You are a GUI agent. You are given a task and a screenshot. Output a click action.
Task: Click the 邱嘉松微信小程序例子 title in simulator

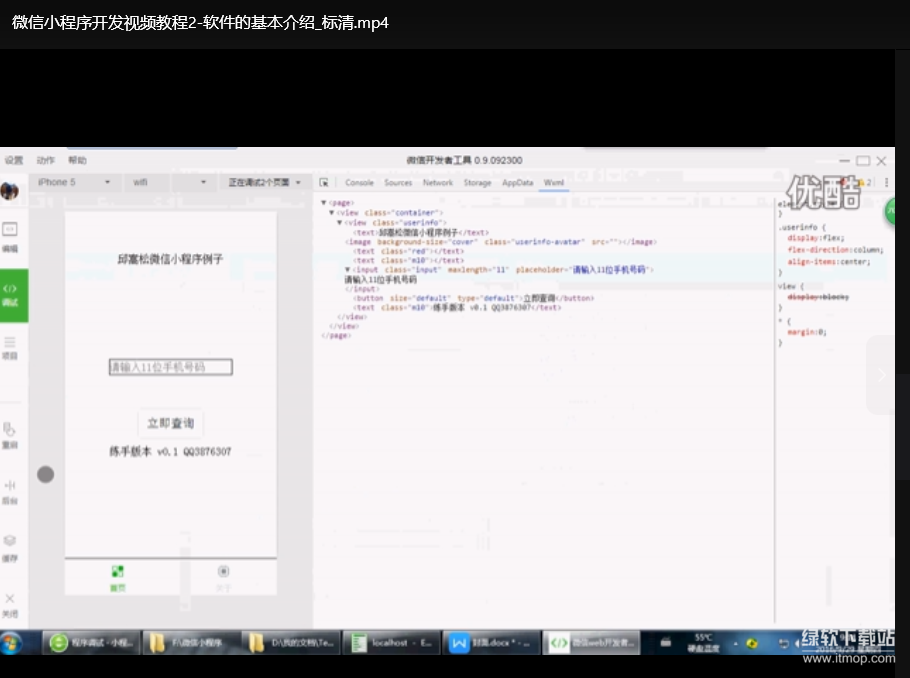pyautogui.click(x=170, y=259)
